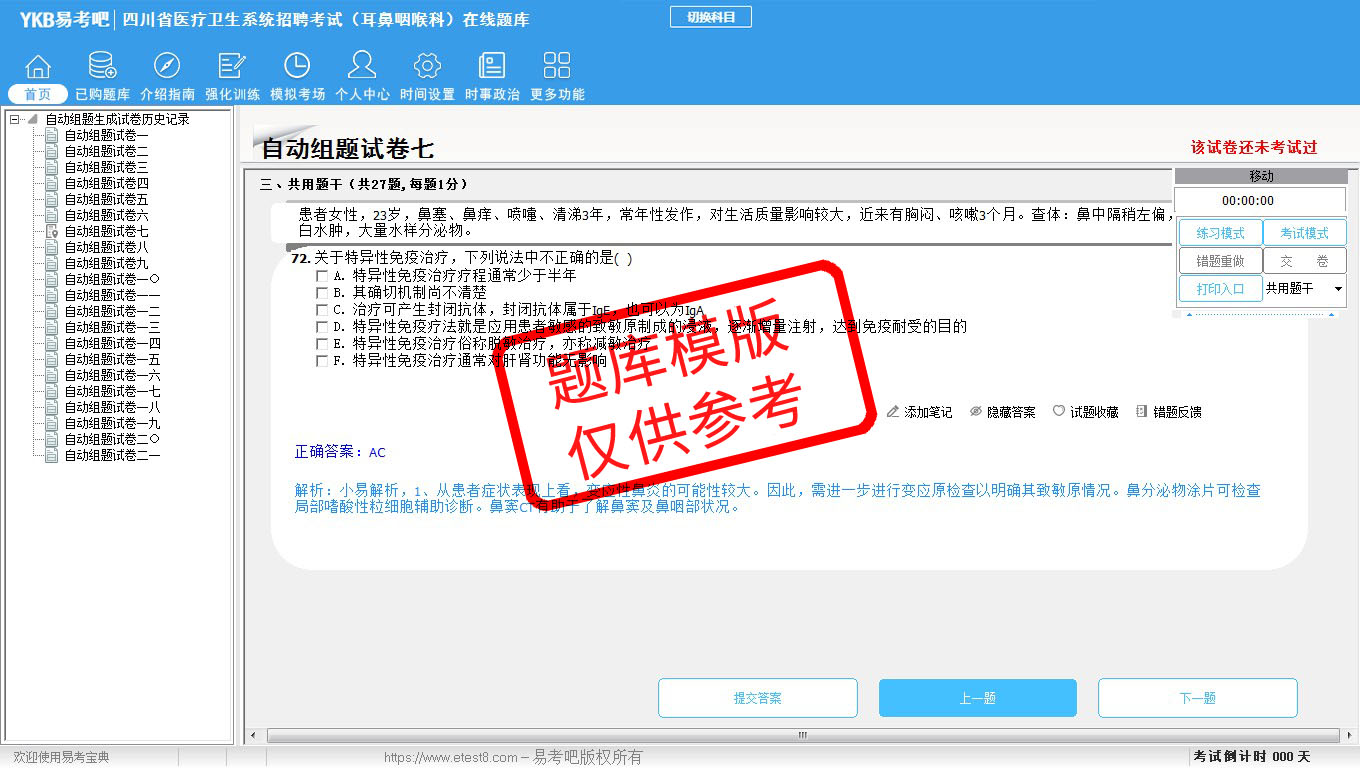This screenshot has height=768, width=1360.
Task: Select 自动组题试卷二〇 in the tree
Action: 112,439
